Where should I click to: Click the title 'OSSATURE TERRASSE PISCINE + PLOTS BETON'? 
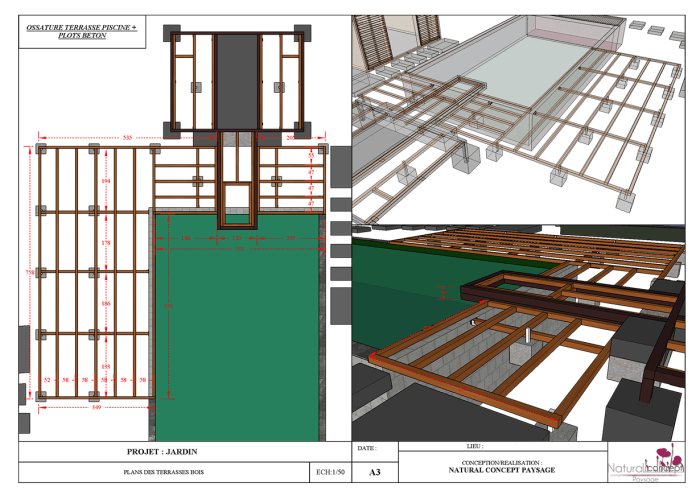point(82,31)
